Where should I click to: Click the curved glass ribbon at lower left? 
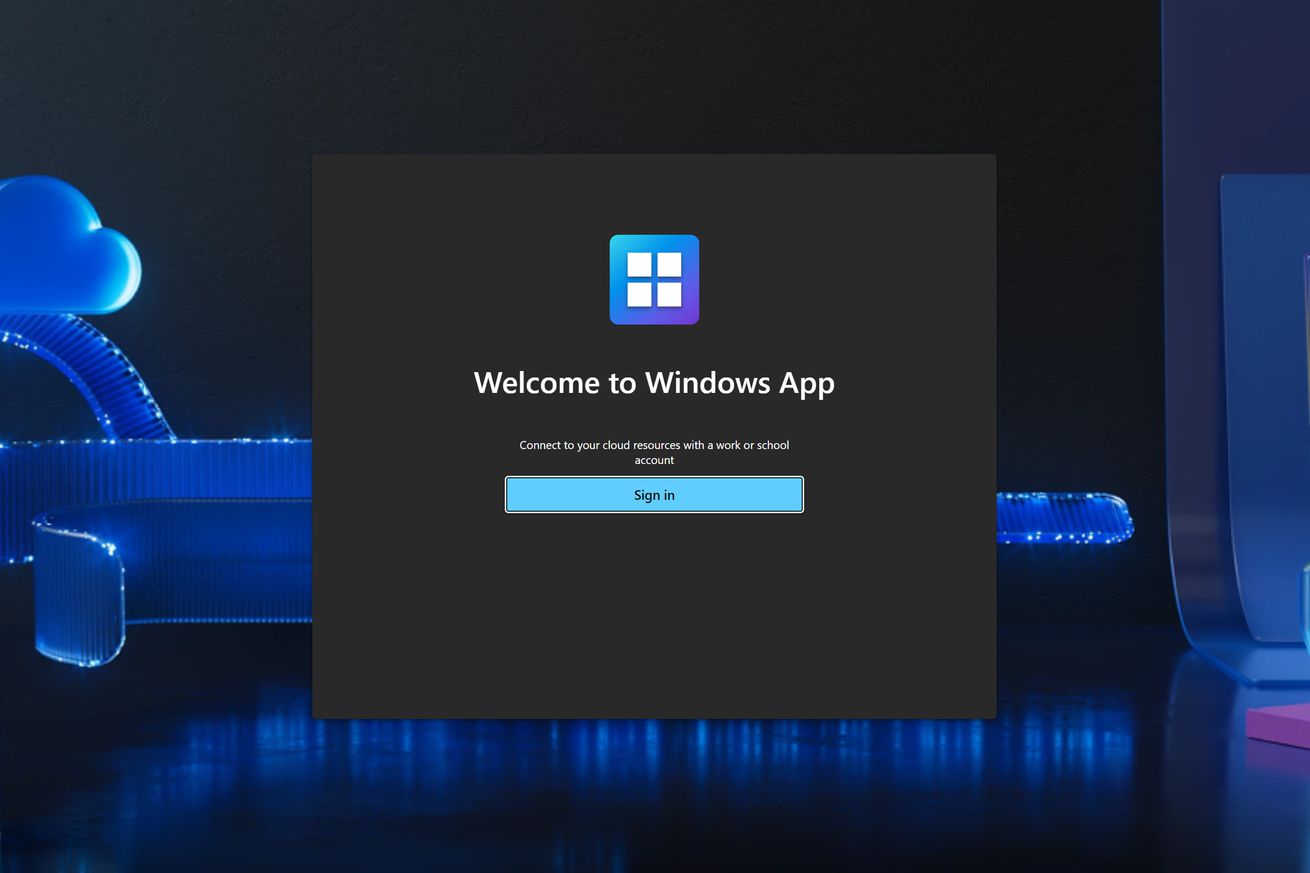coord(80,590)
